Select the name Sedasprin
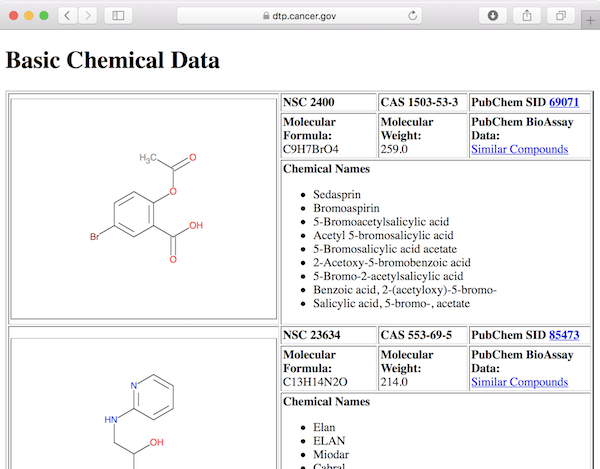 tap(337, 194)
